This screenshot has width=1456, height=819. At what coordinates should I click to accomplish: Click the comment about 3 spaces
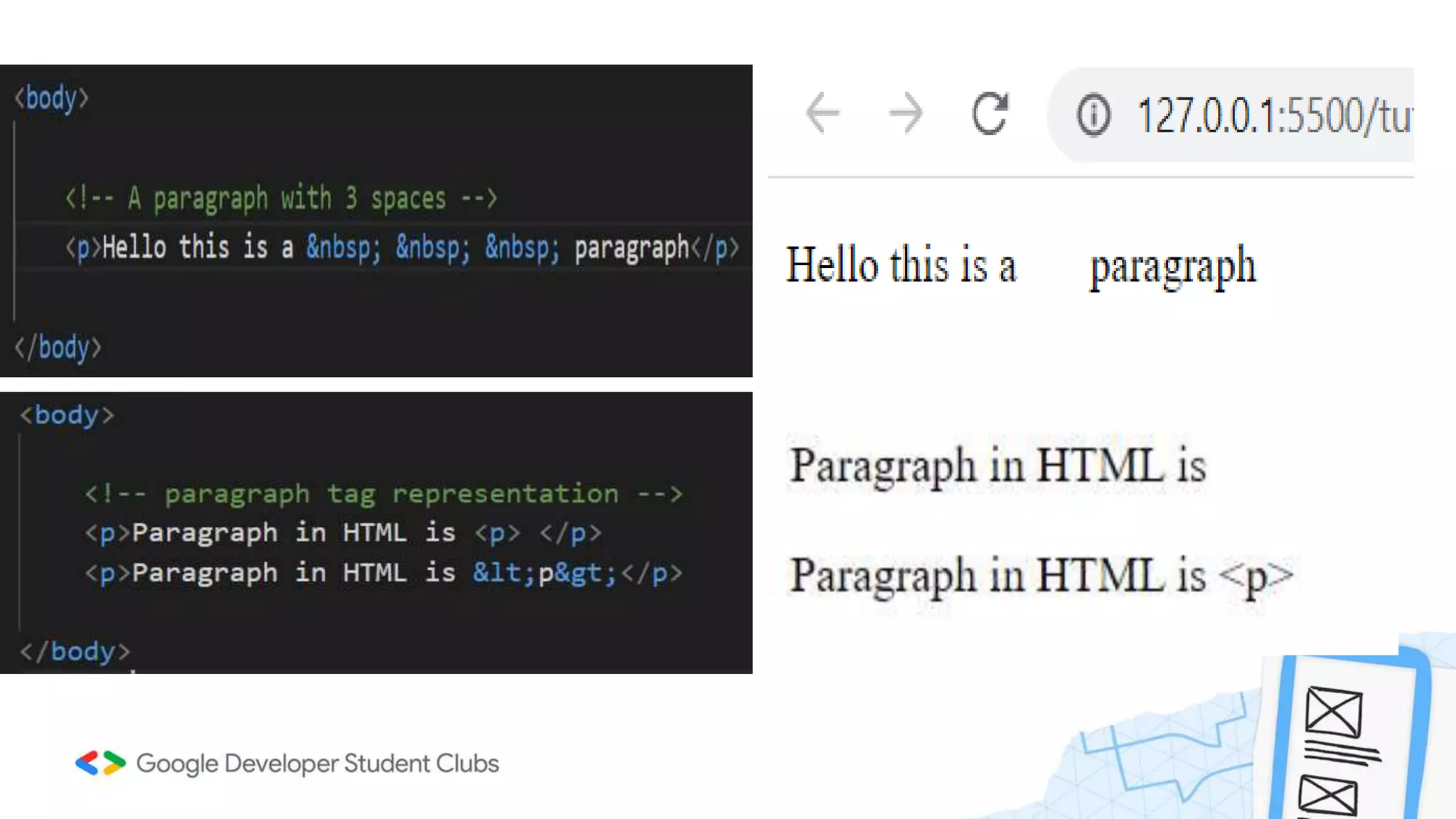click(x=281, y=198)
